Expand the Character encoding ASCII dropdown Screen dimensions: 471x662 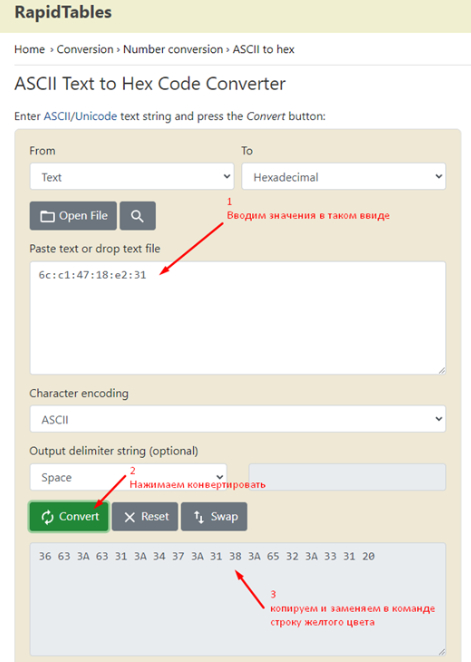[x=238, y=419]
